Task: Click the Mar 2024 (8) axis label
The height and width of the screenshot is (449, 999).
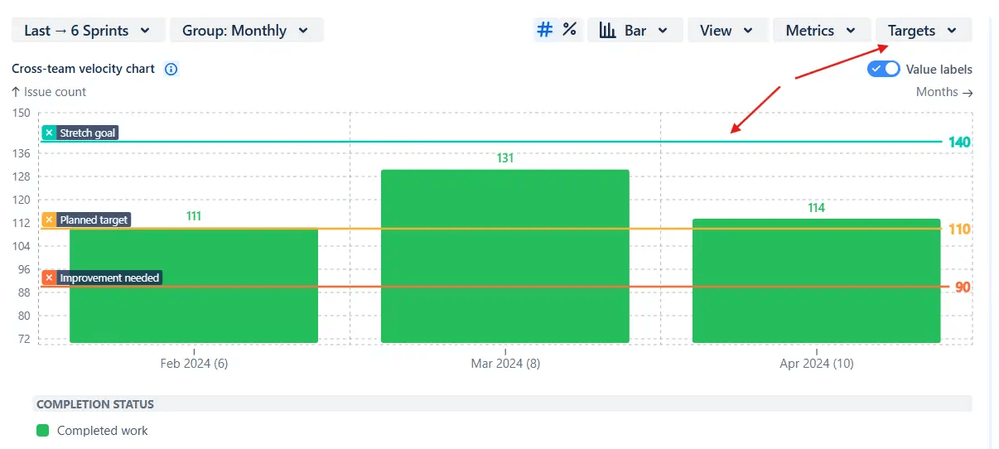Action: tap(505, 364)
